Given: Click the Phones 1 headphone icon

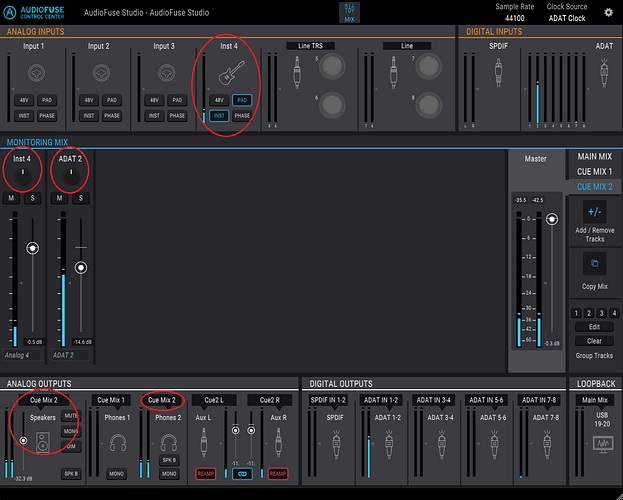Looking at the screenshot, I should [x=118, y=442].
